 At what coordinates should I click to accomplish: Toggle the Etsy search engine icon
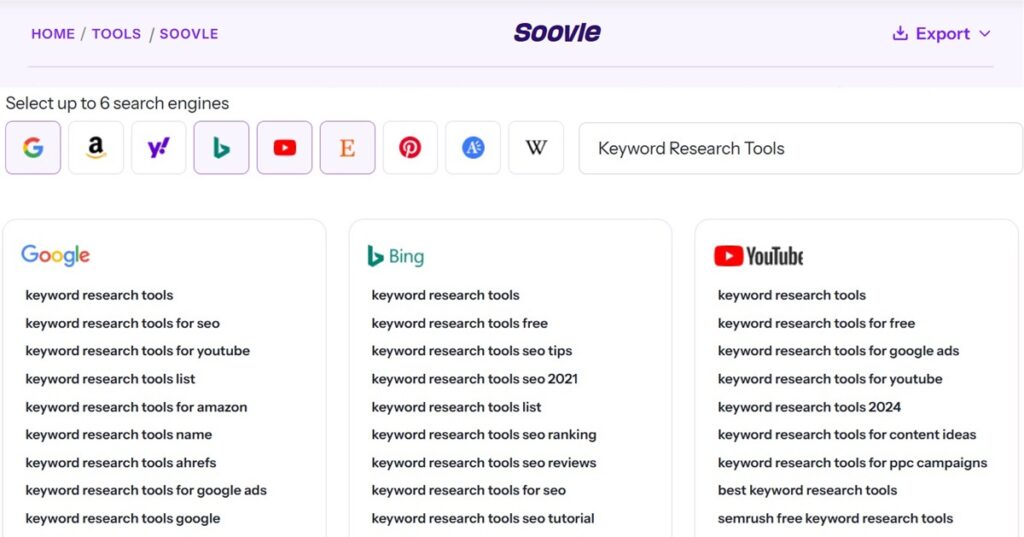click(x=347, y=148)
